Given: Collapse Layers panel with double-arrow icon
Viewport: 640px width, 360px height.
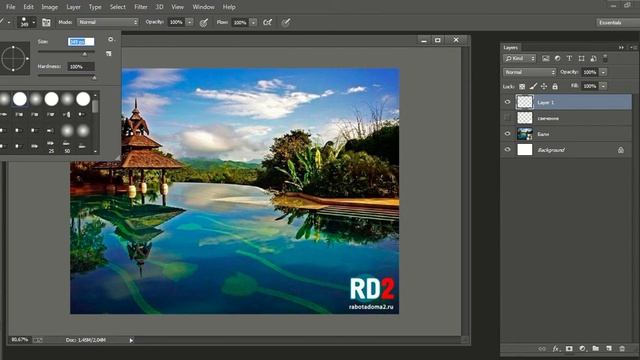Looking at the screenshot, I should click(x=621, y=47).
